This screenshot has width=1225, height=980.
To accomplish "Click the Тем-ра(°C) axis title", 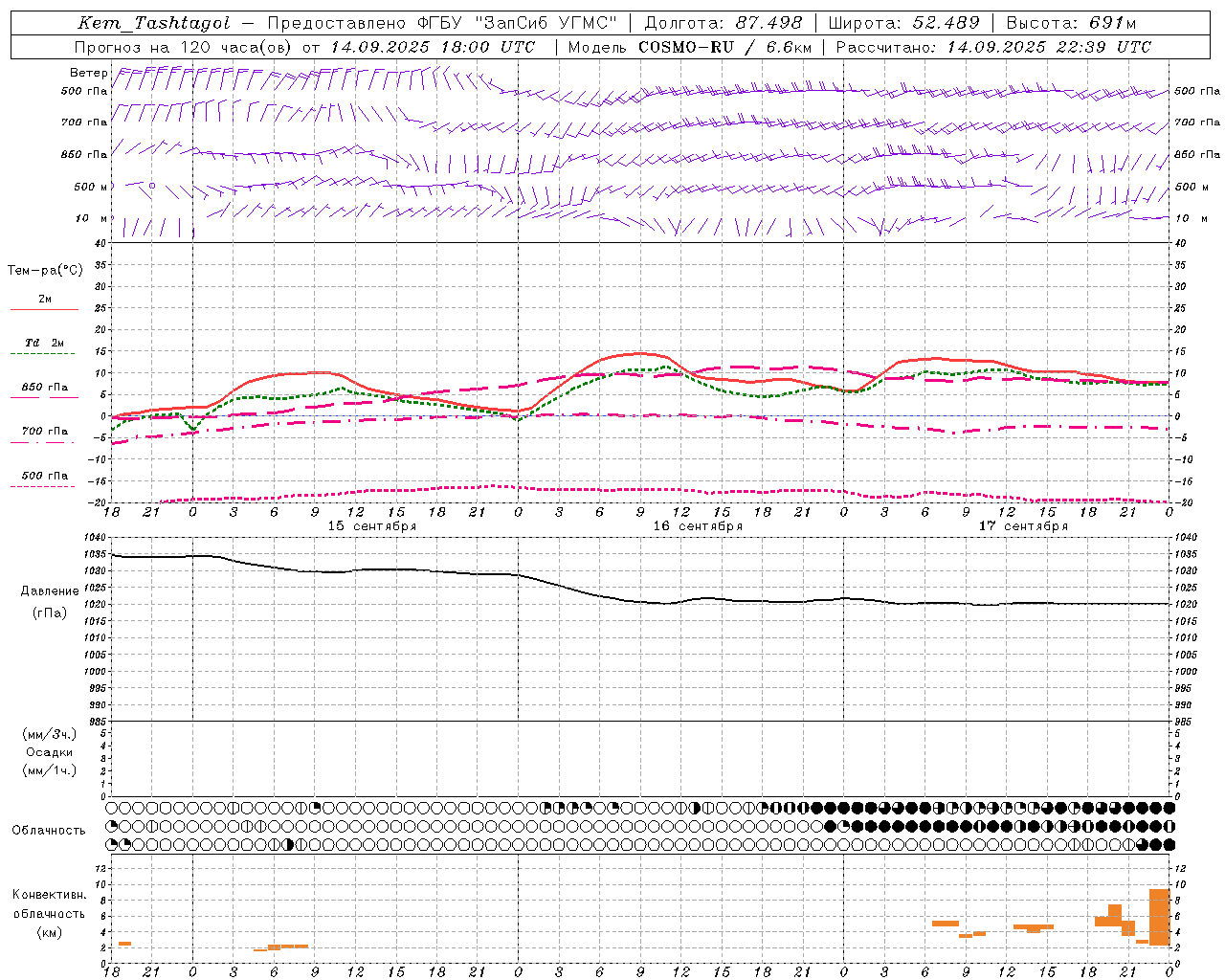I will click(45, 271).
